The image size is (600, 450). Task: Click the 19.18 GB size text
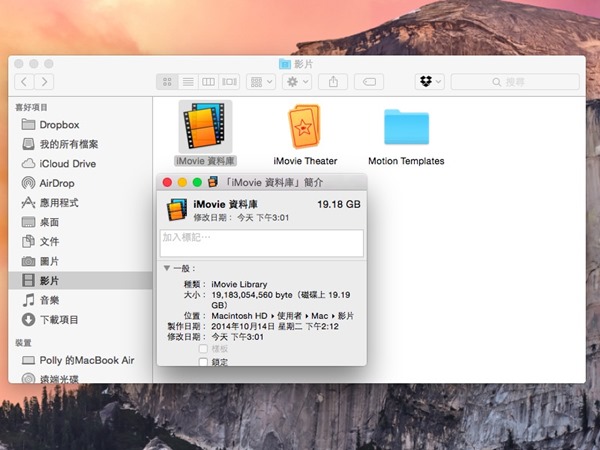pos(339,204)
